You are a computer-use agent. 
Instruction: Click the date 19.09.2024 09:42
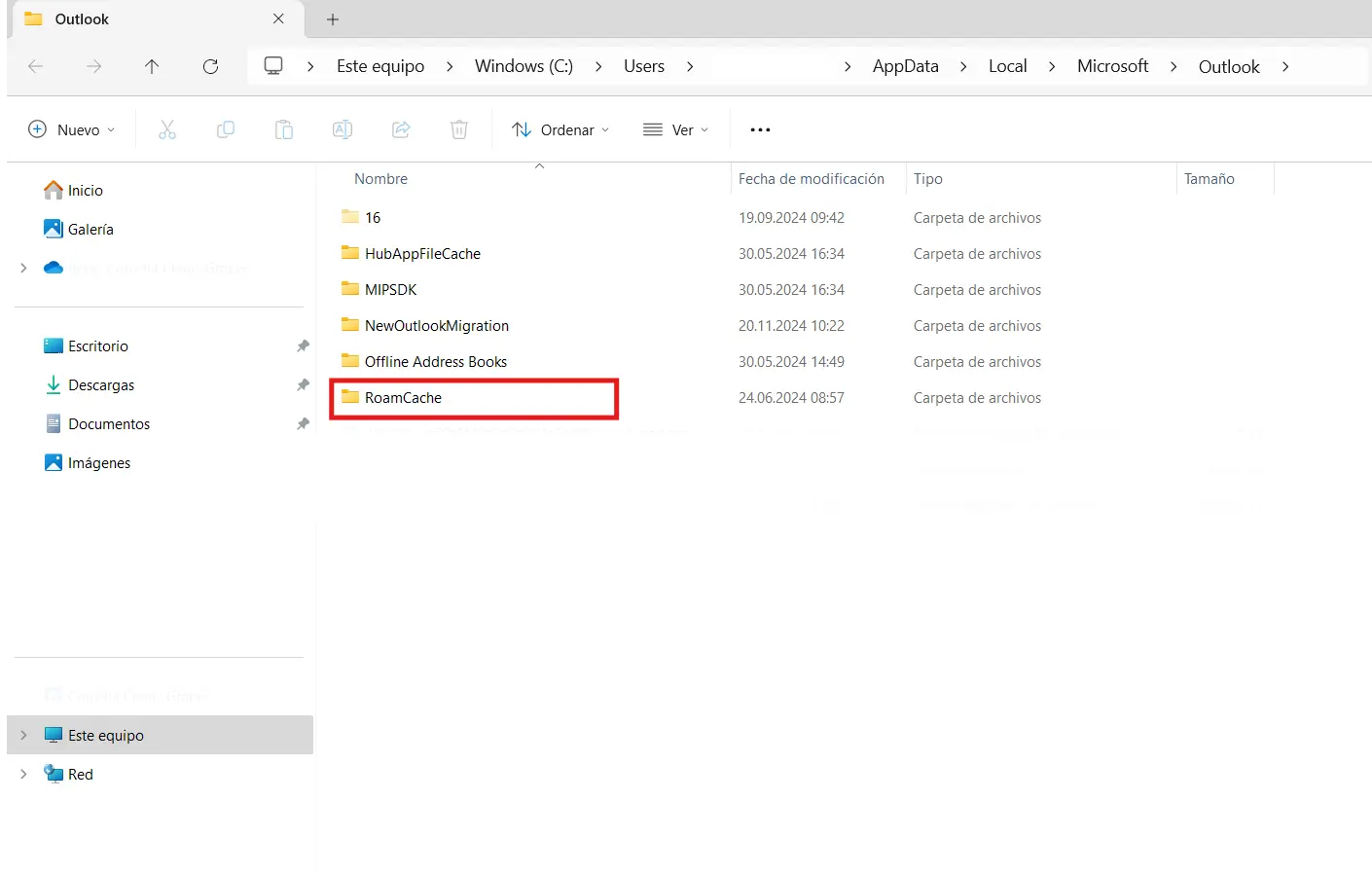coord(791,217)
